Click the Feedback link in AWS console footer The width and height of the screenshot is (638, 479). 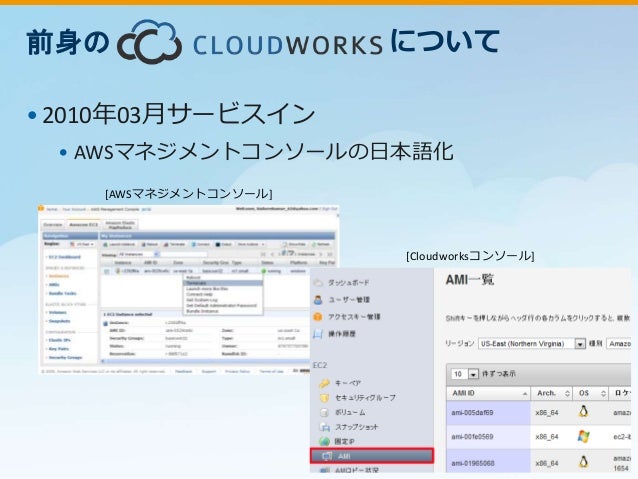click(184, 371)
